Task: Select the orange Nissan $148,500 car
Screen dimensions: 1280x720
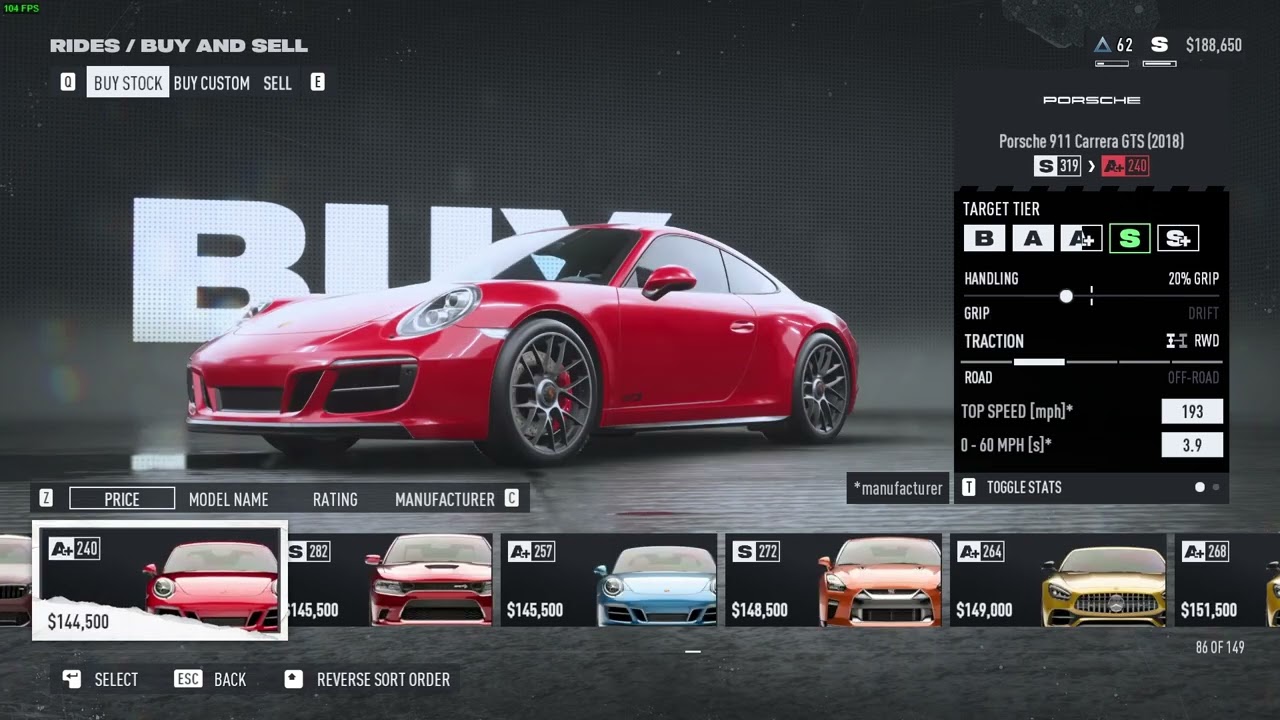Action: [833, 580]
